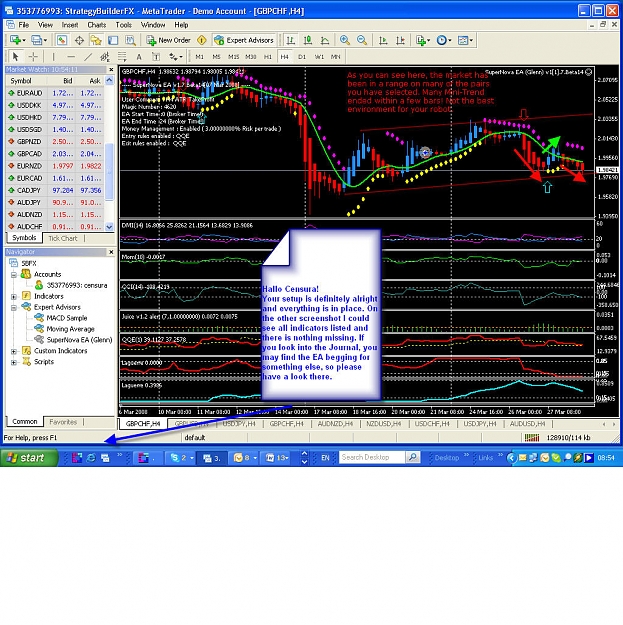The image size is (623, 625).
Task: Toggle the Data Window crosshair-circle icon
Action: (79, 40)
